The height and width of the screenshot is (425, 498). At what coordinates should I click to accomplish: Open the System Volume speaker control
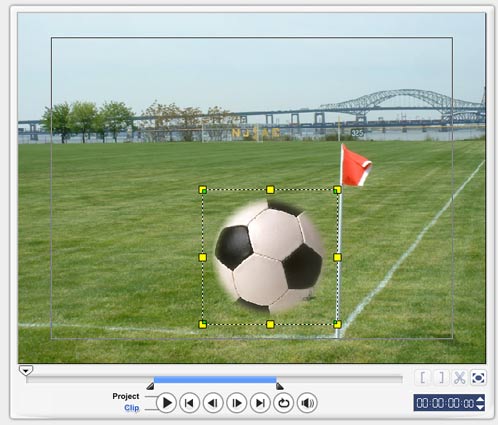307,403
